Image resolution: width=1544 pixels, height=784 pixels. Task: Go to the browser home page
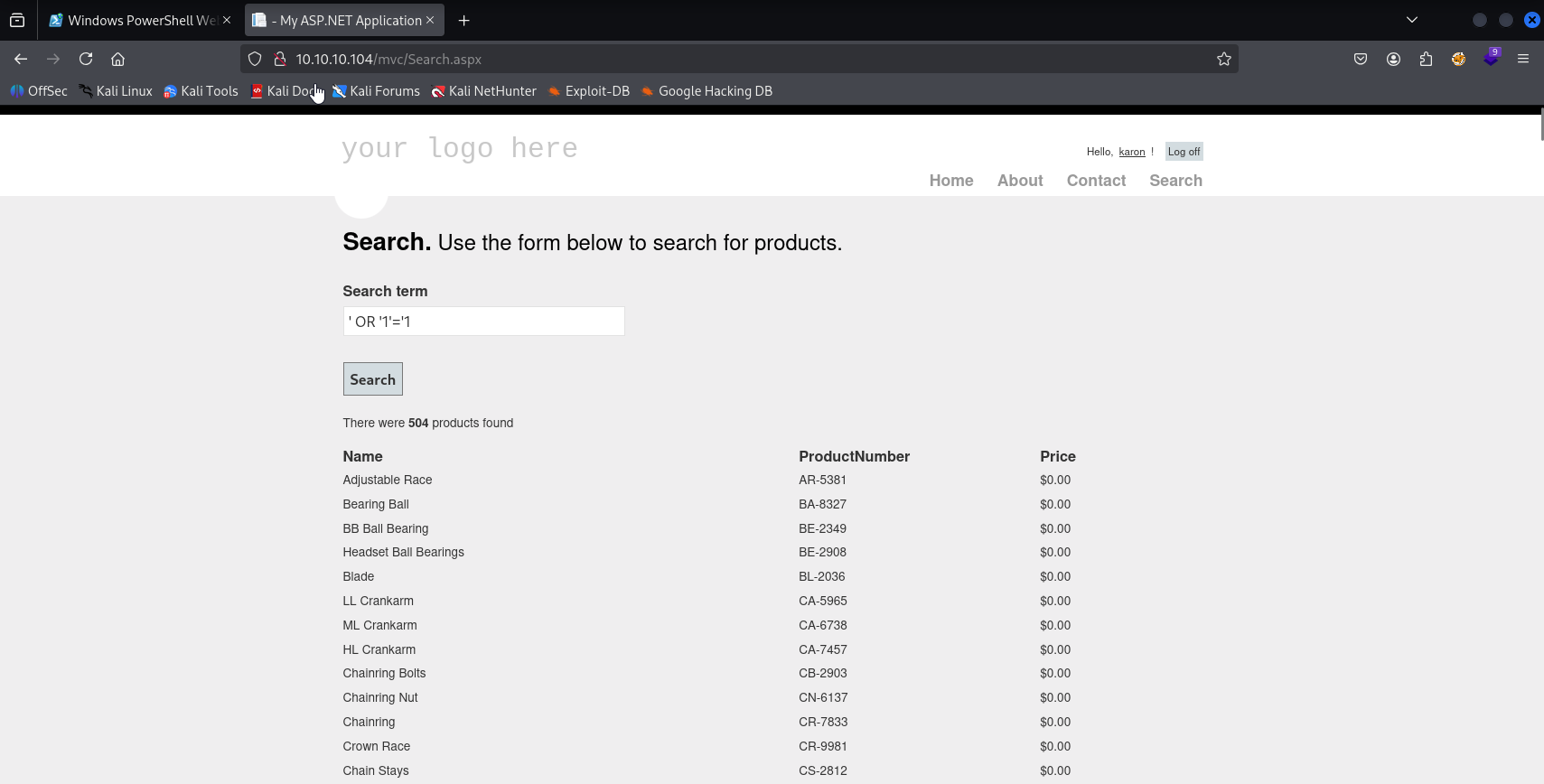coord(117,59)
